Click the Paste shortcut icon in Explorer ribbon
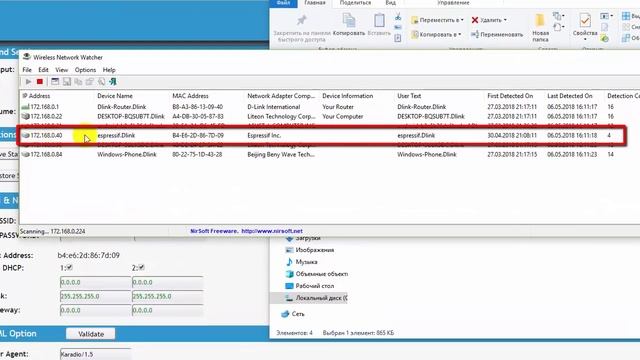640x360 pixels. click(x=398, y=38)
